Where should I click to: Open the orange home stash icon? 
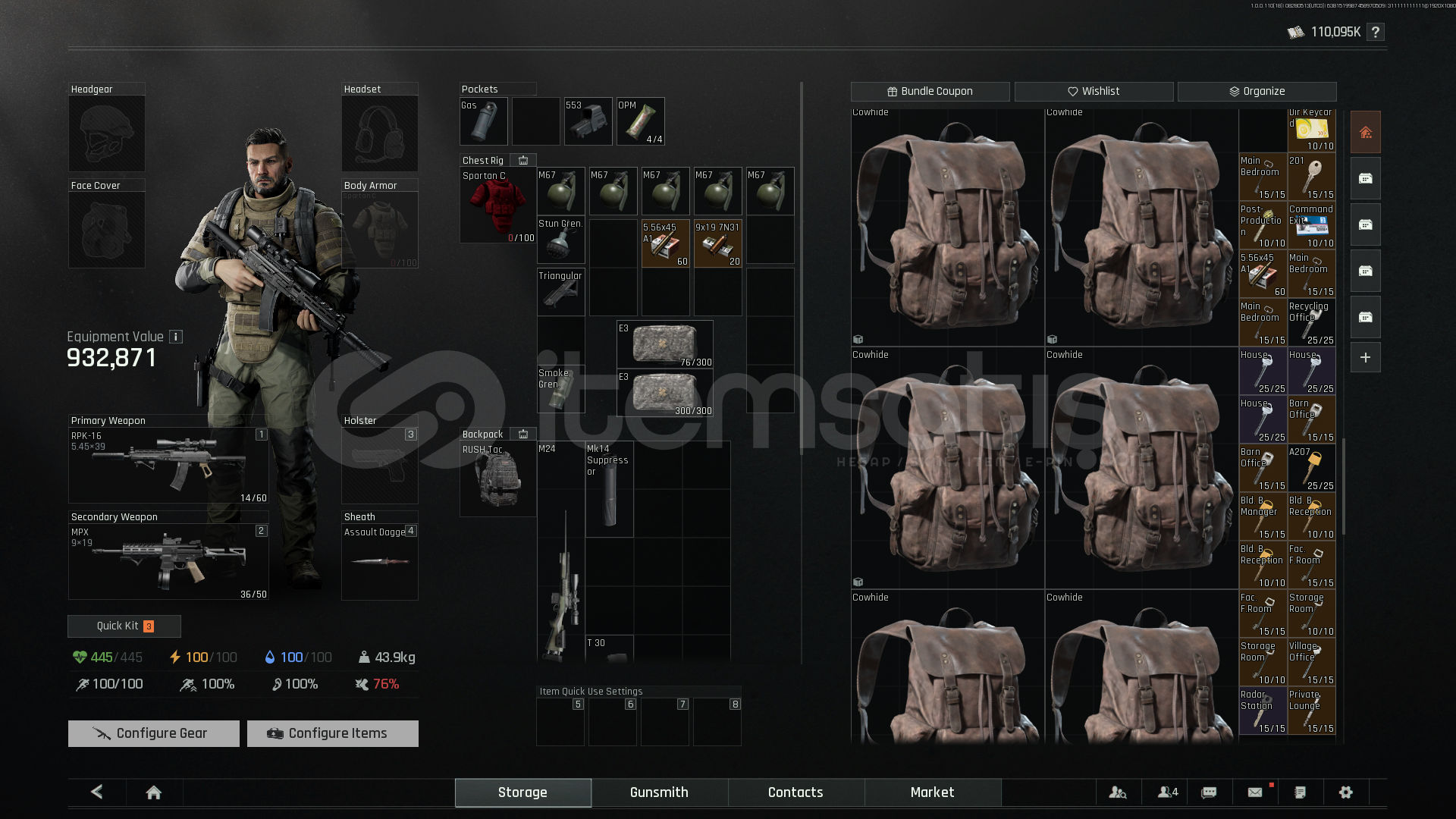point(1365,132)
